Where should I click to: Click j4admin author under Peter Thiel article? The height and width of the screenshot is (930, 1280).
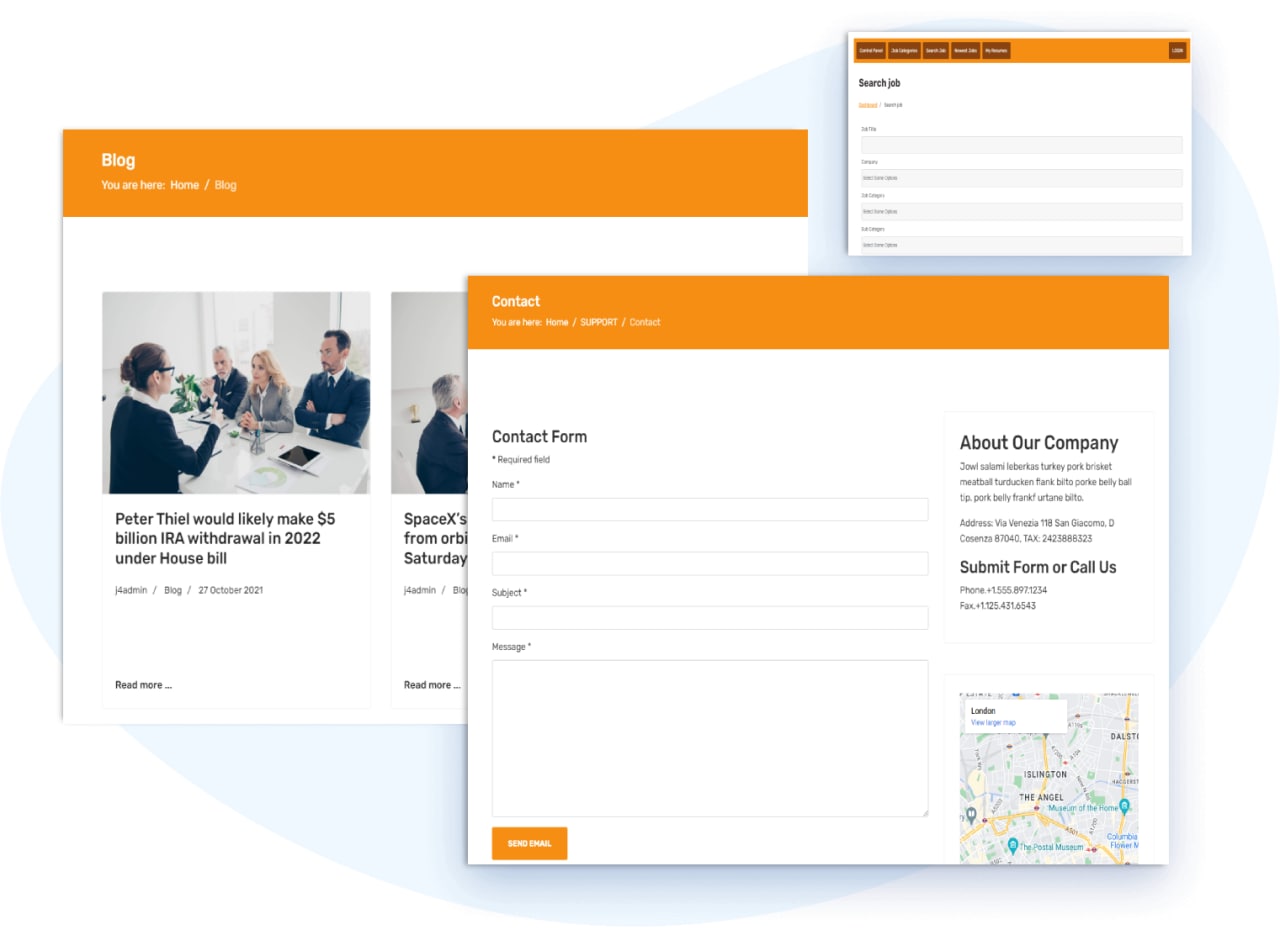(131, 590)
